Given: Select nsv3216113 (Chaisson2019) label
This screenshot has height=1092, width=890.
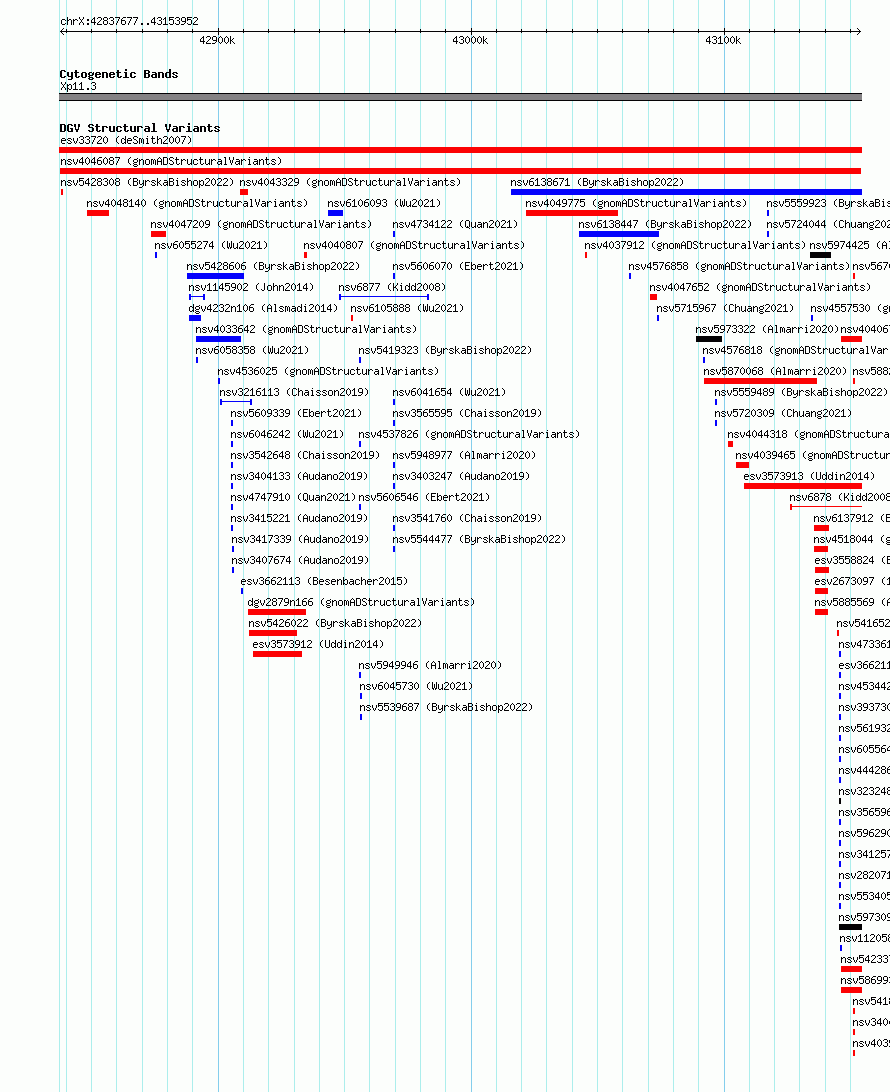Looking at the screenshot, I should pos(294,391).
